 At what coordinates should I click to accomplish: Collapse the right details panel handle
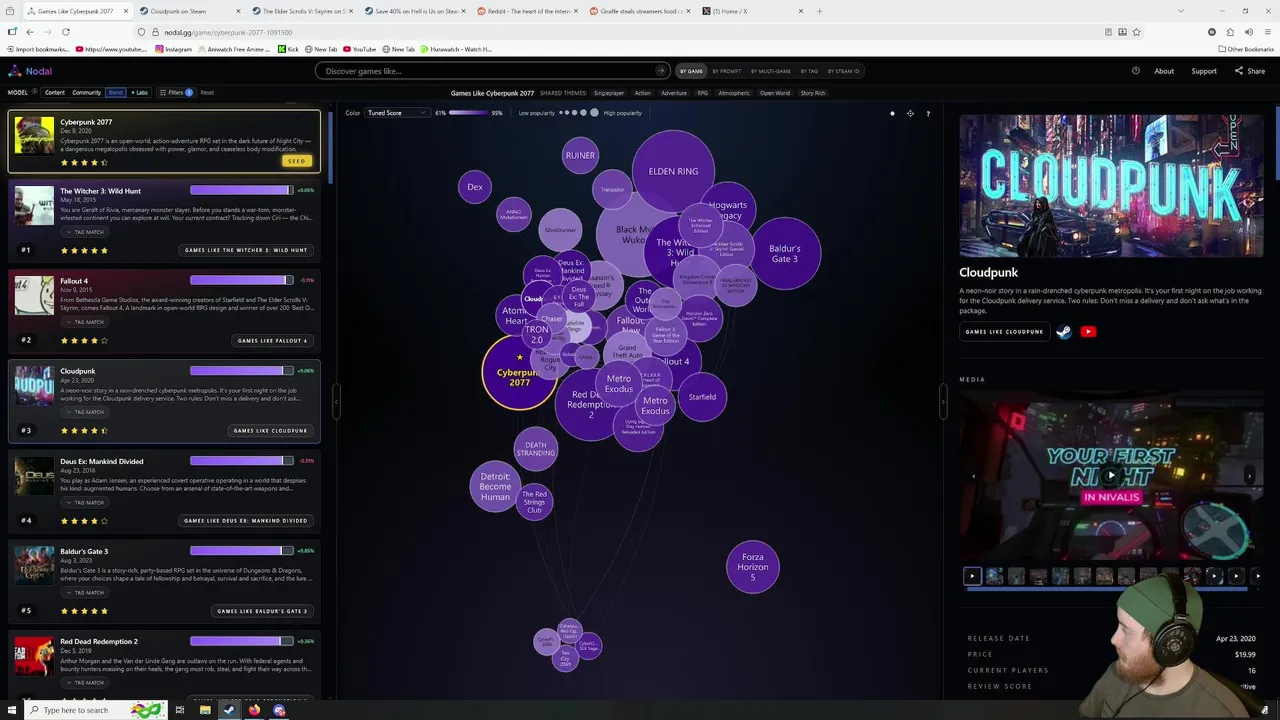[x=942, y=401]
